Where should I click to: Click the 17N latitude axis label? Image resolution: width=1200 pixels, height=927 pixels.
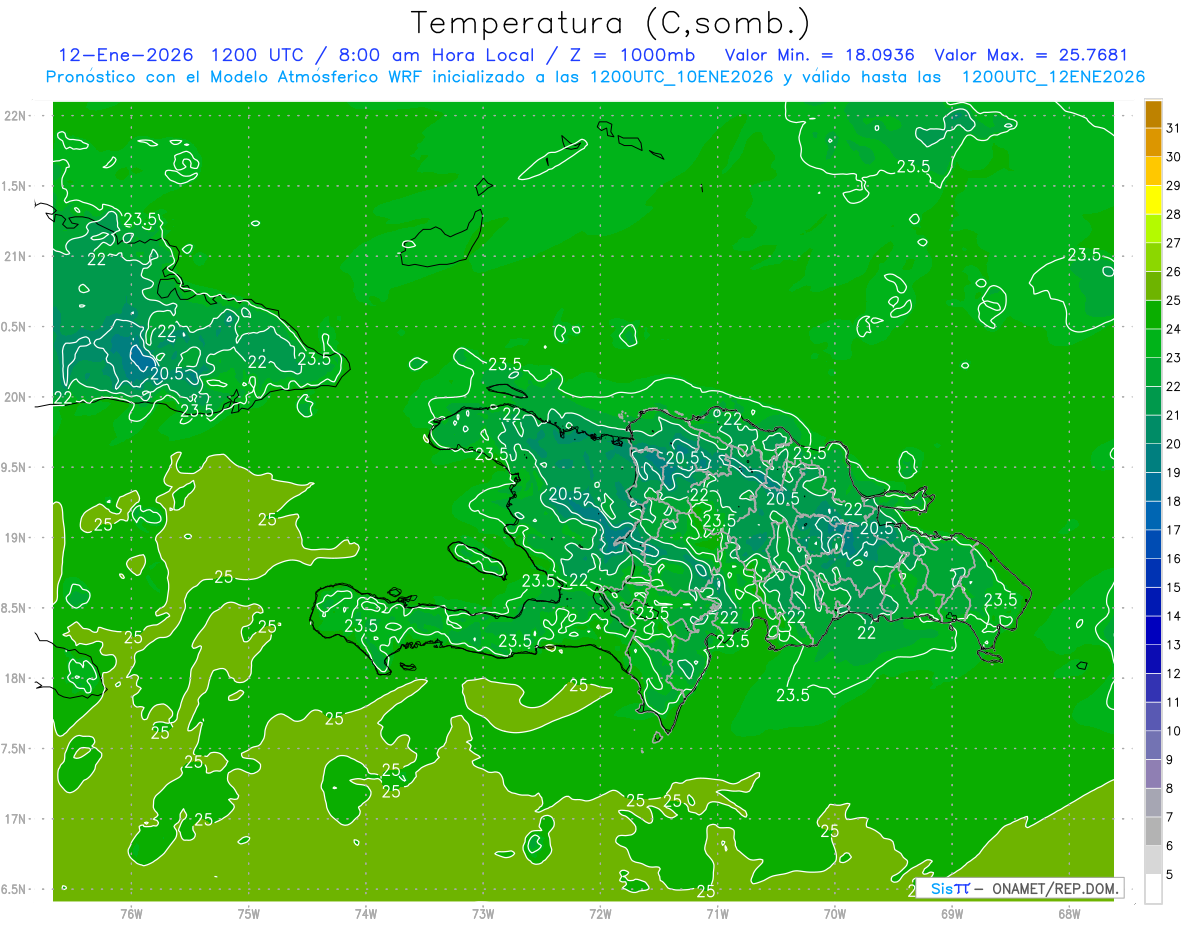click(x=16, y=819)
